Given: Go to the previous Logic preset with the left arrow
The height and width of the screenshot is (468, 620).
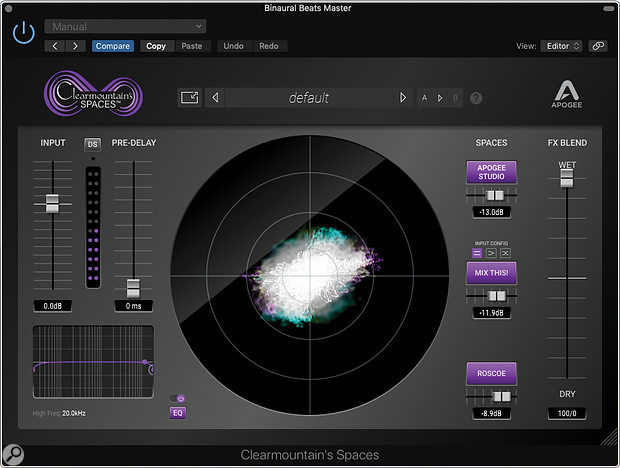Looking at the screenshot, I should click(x=55, y=46).
